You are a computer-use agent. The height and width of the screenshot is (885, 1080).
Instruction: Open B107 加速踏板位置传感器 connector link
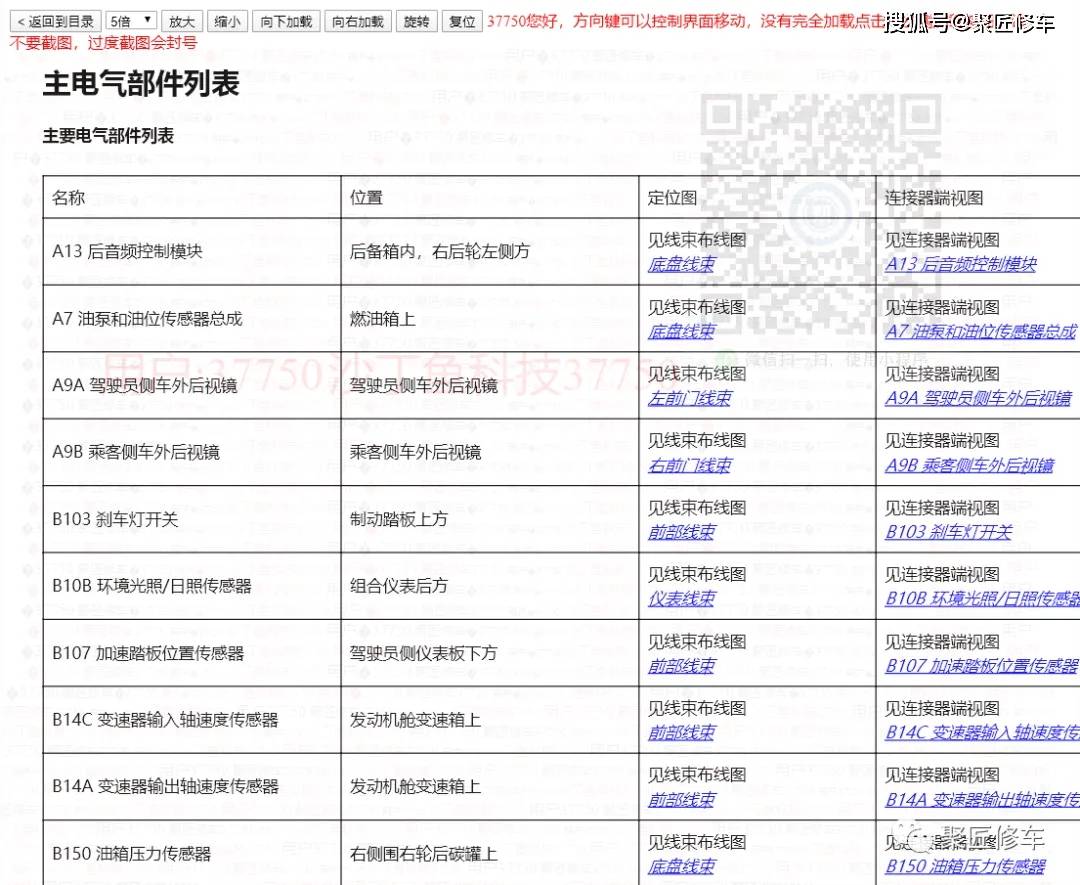click(981, 667)
